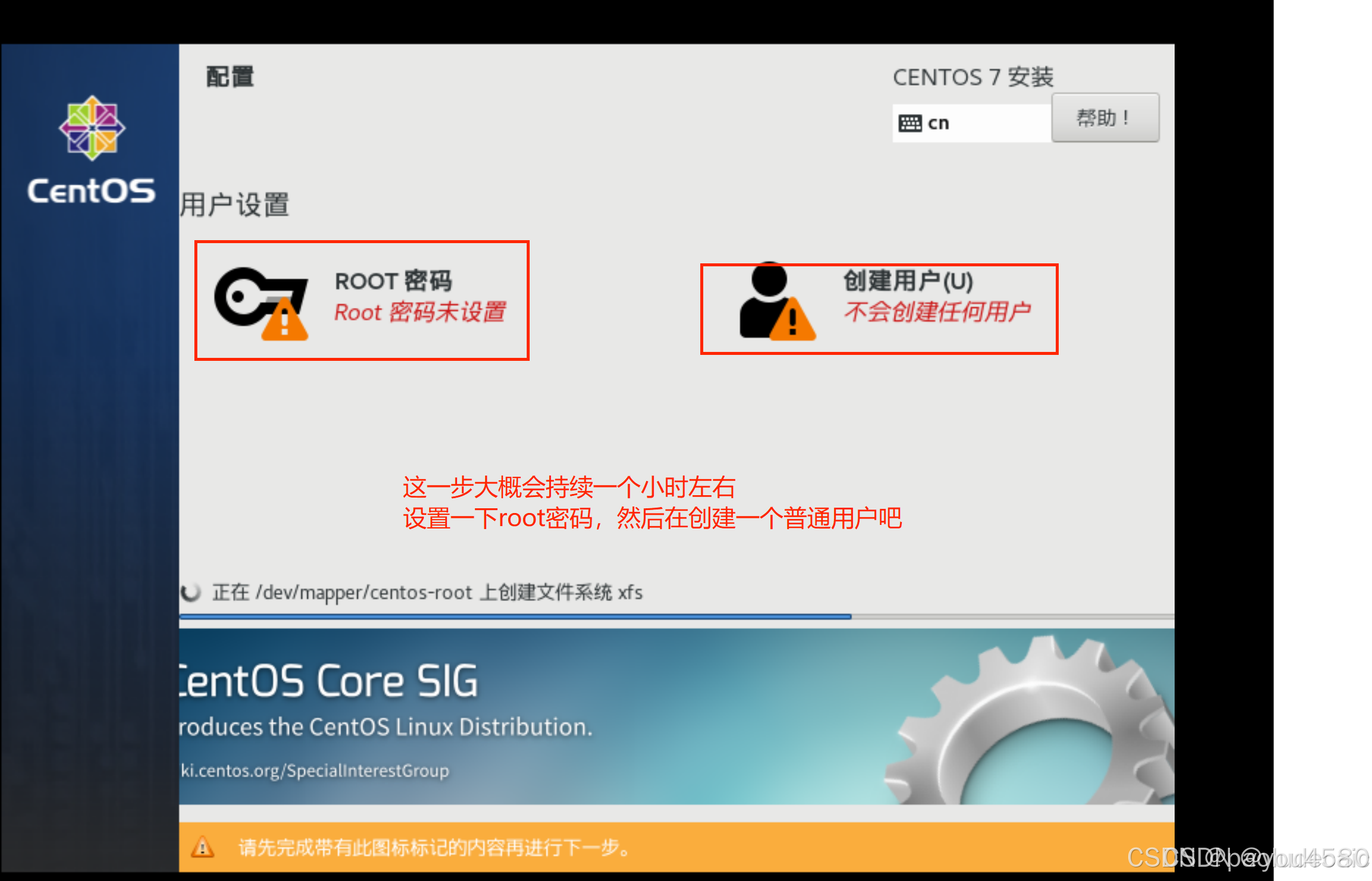1372x881 pixels.
Task: Click the orange warning message bar text
Action: 434,847
